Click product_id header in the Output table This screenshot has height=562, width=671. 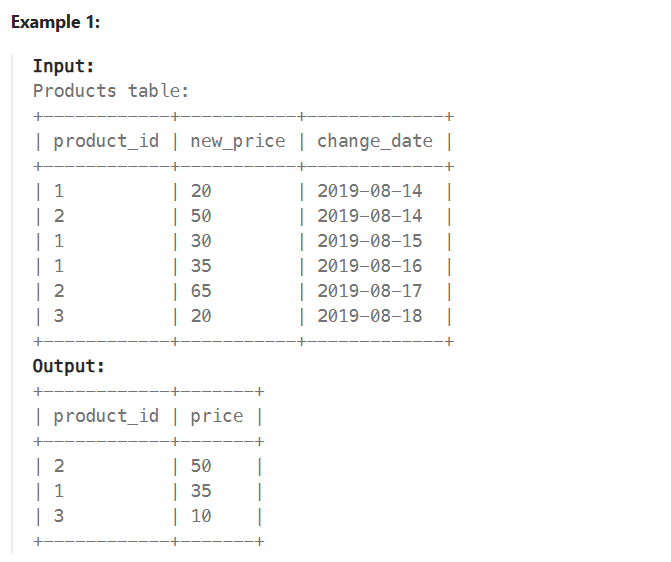pos(106,415)
